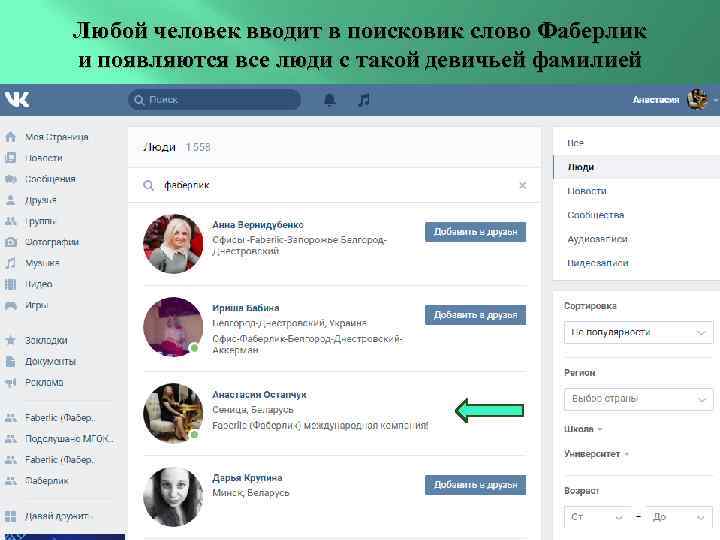Open Подслушано МГОК group shortcut
Image resolution: width=720 pixels, height=540 pixels.
70,439
